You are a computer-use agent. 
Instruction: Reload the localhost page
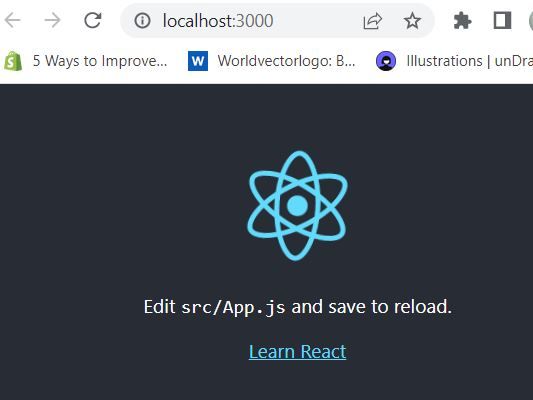(x=92, y=20)
